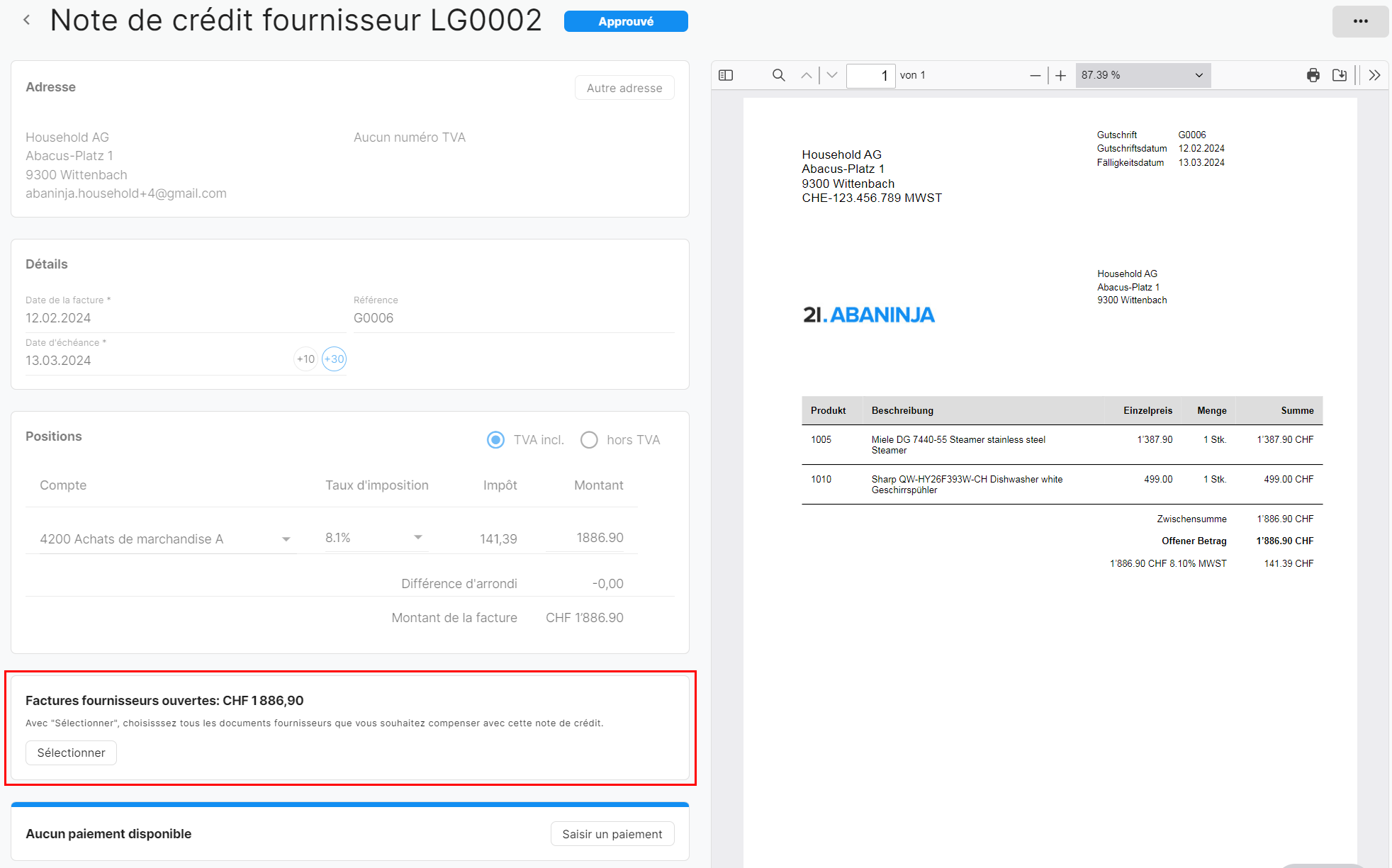The width and height of the screenshot is (1392, 868).
Task: Add +10 days to due date
Action: click(x=305, y=359)
